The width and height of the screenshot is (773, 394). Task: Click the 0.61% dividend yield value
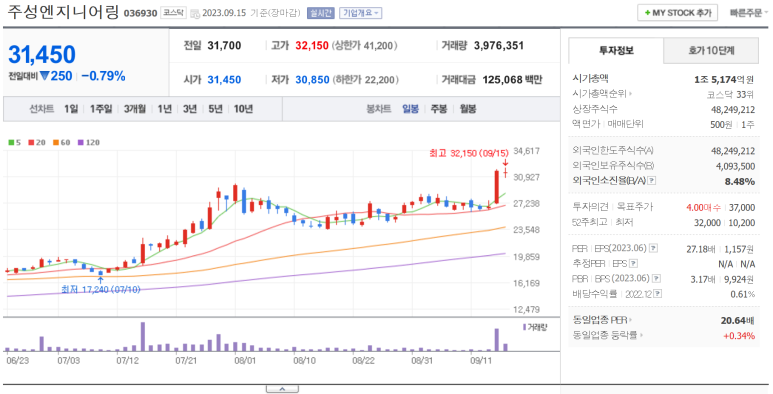coord(742,294)
